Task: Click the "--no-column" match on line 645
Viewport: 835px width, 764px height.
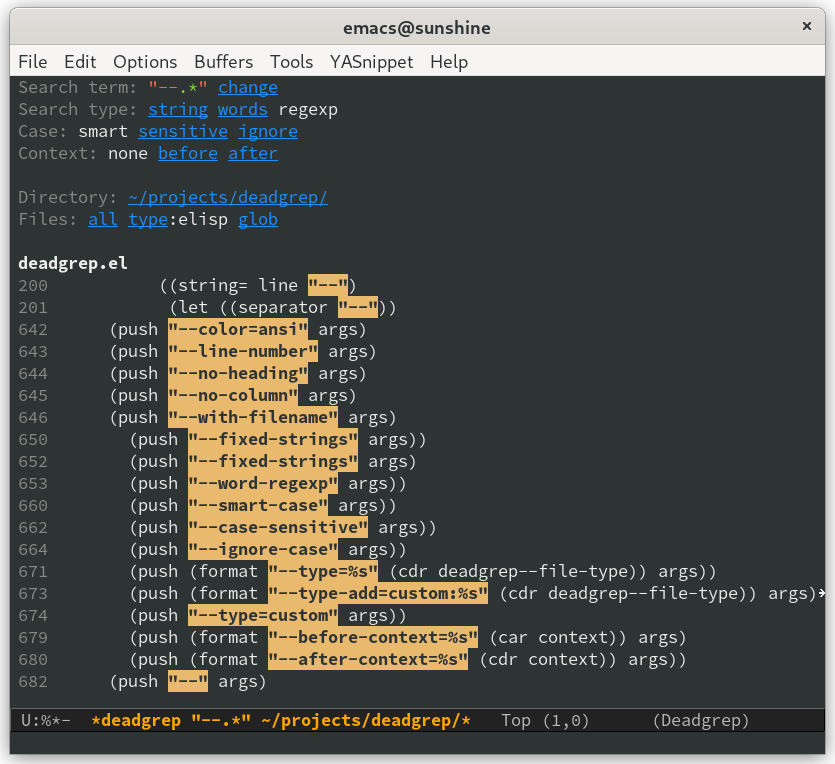Action: pyautogui.click(x=233, y=396)
